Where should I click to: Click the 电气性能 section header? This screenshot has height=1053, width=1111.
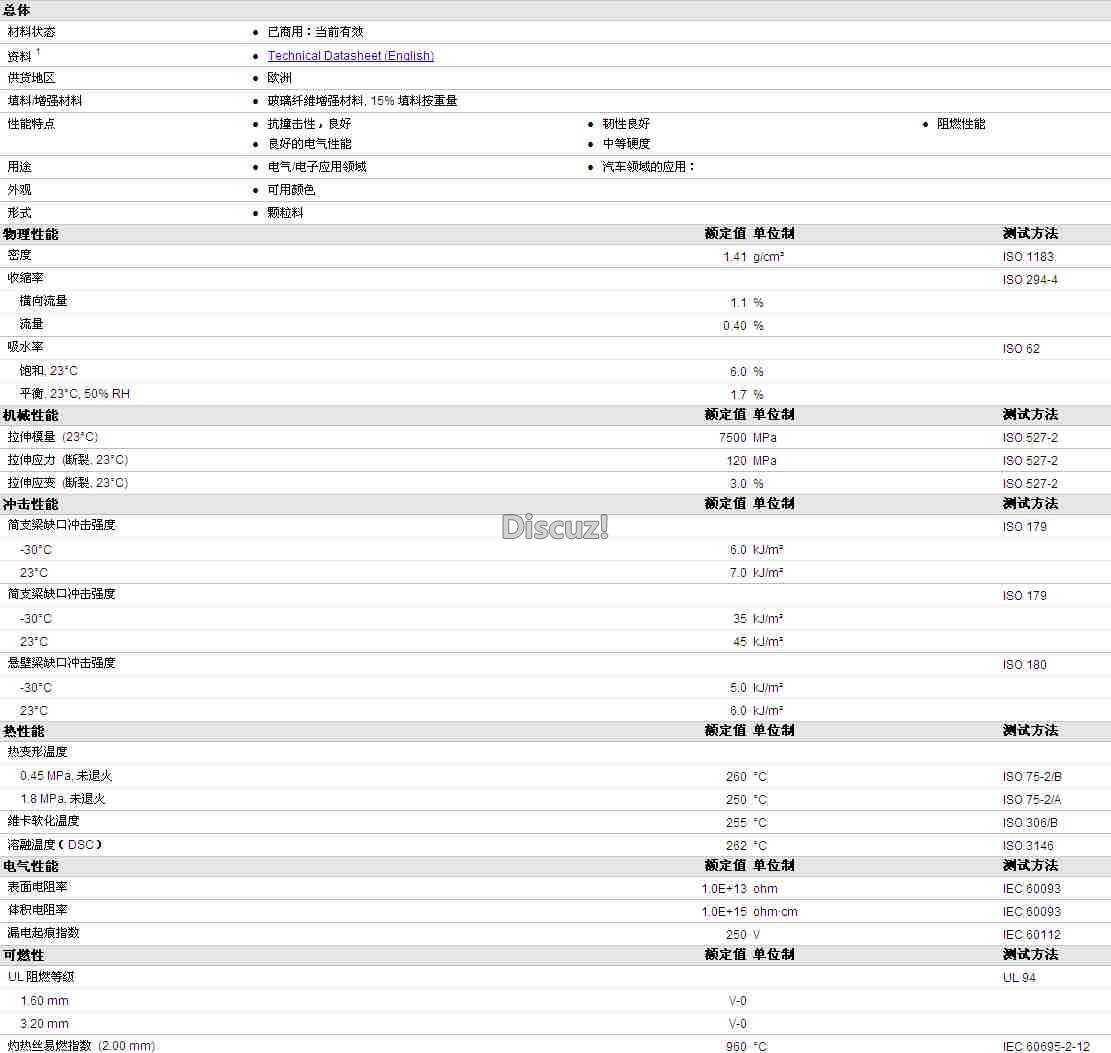point(30,867)
